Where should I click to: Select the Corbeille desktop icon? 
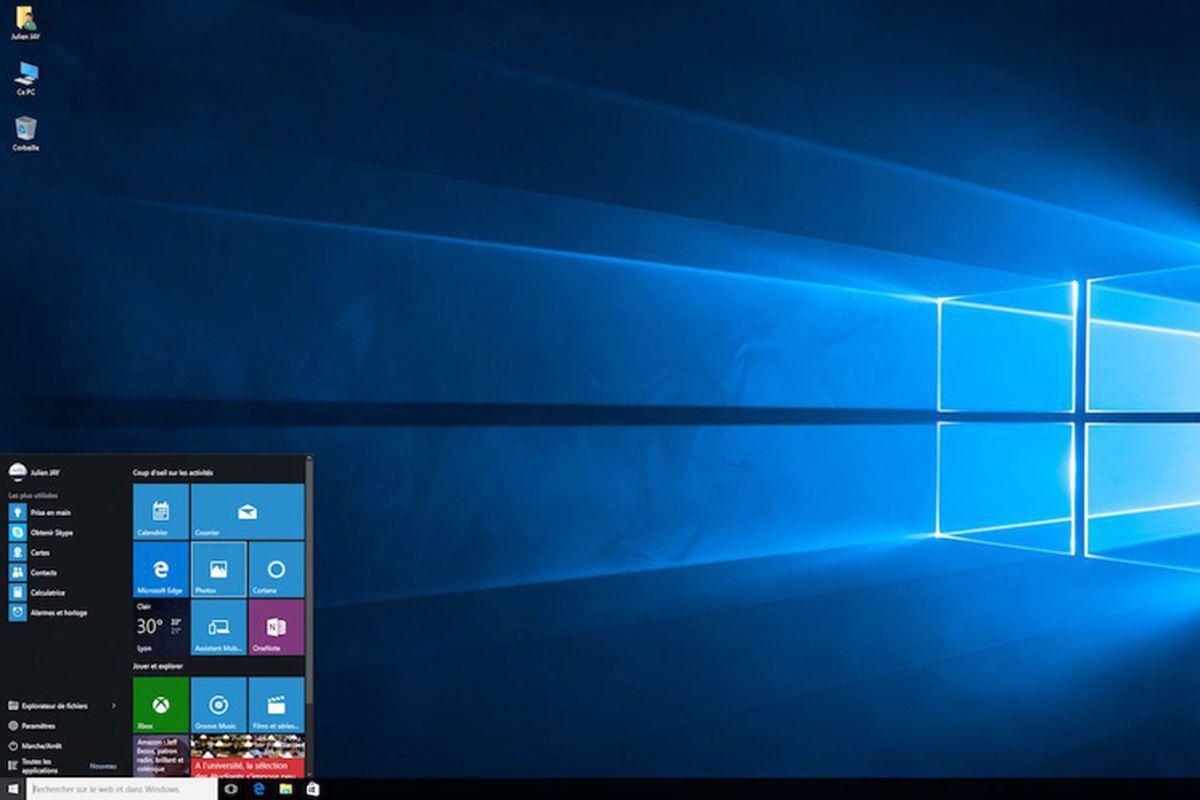(x=26, y=132)
